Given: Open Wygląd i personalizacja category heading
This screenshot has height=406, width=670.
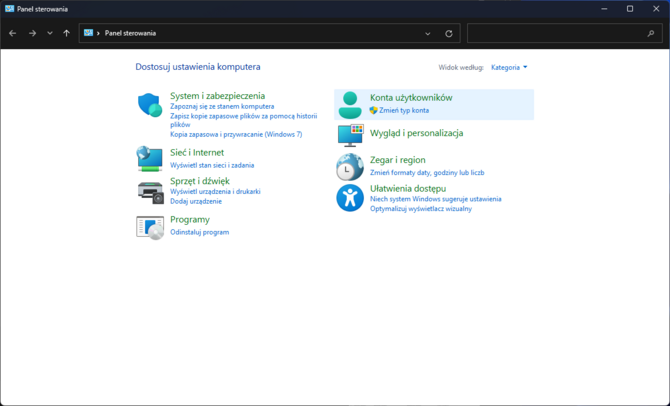Looking at the screenshot, I should click(x=417, y=133).
